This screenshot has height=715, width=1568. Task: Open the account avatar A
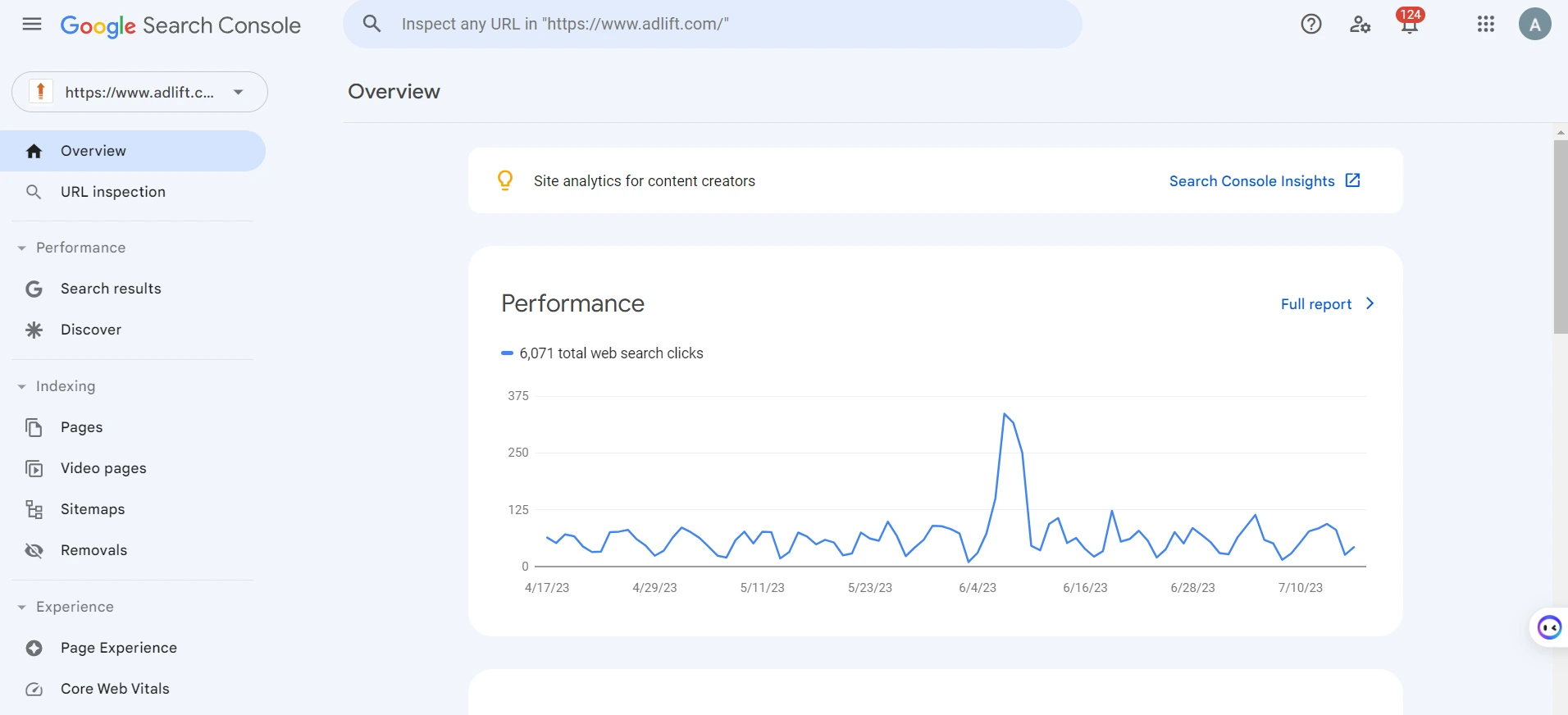(x=1535, y=24)
